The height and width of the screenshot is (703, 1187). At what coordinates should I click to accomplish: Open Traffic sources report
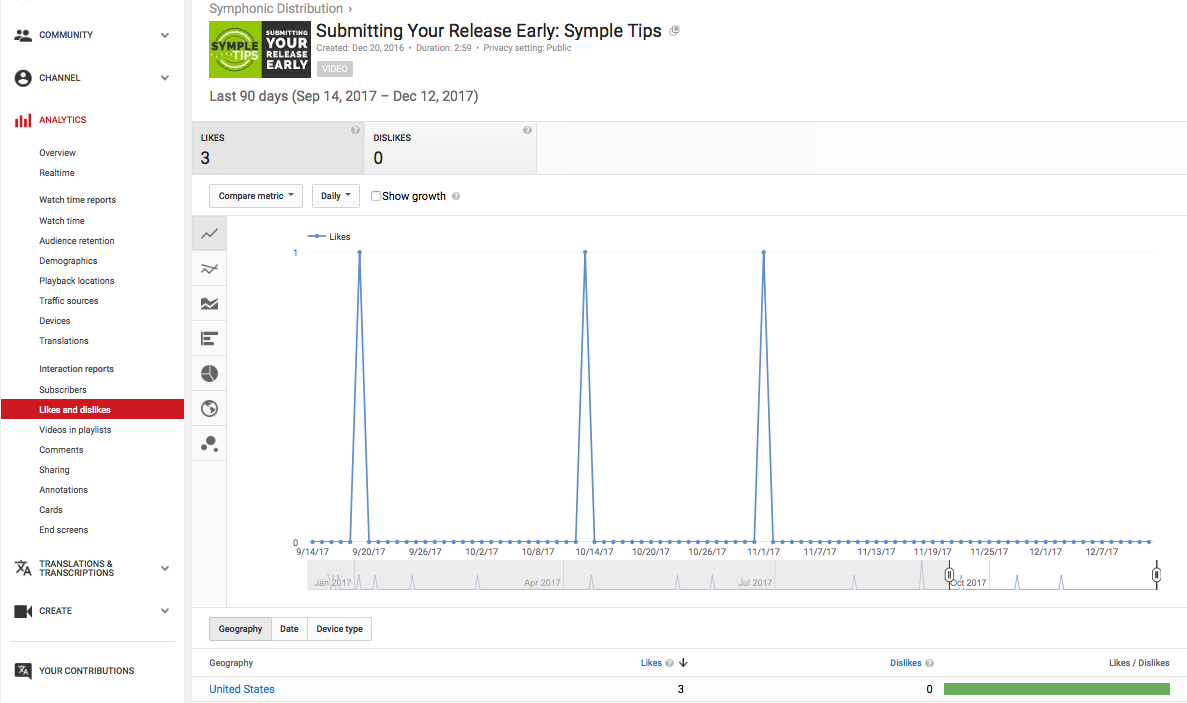click(69, 301)
